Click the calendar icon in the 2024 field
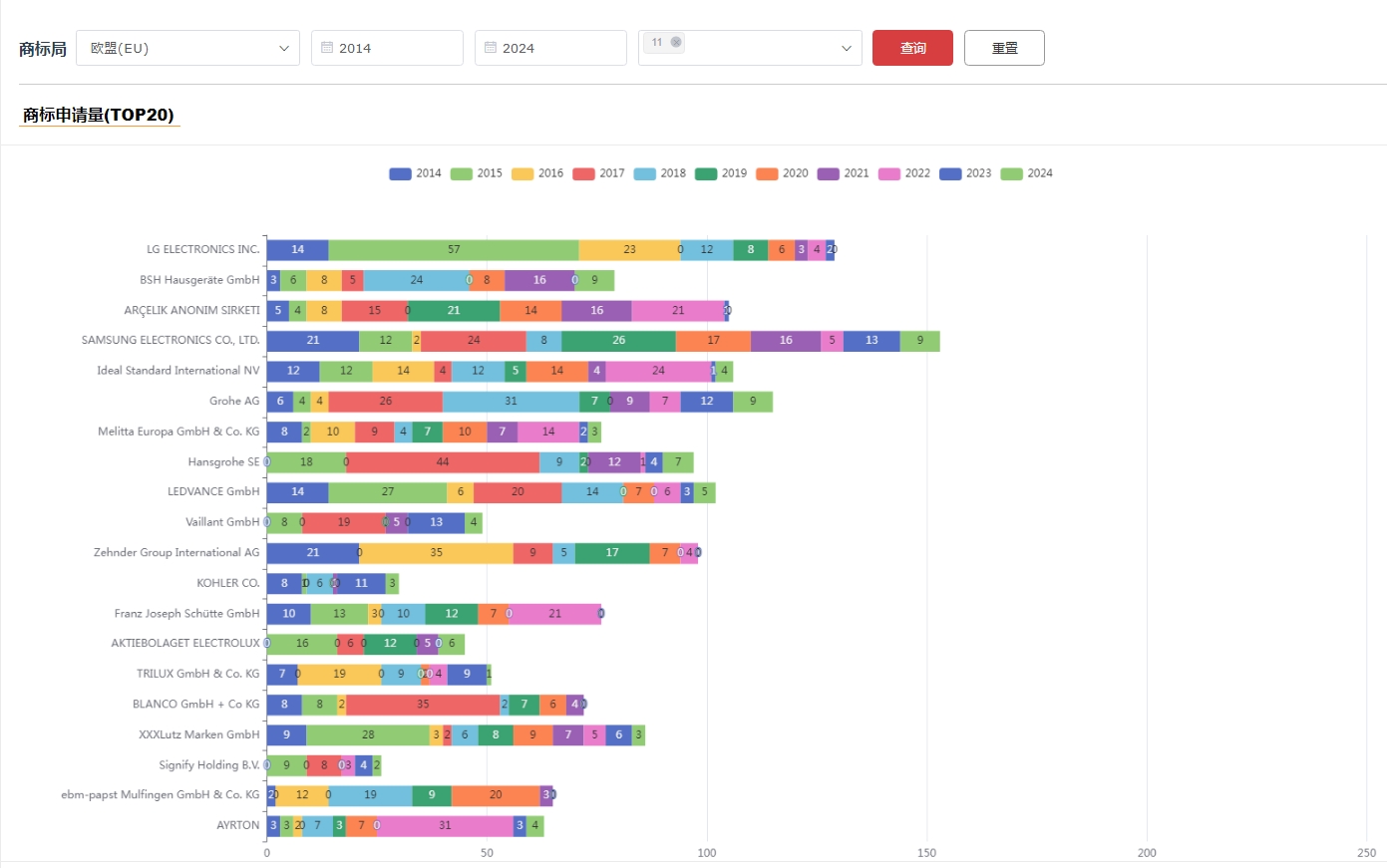This screenshot has width=1387, height=868. point(491,48)
